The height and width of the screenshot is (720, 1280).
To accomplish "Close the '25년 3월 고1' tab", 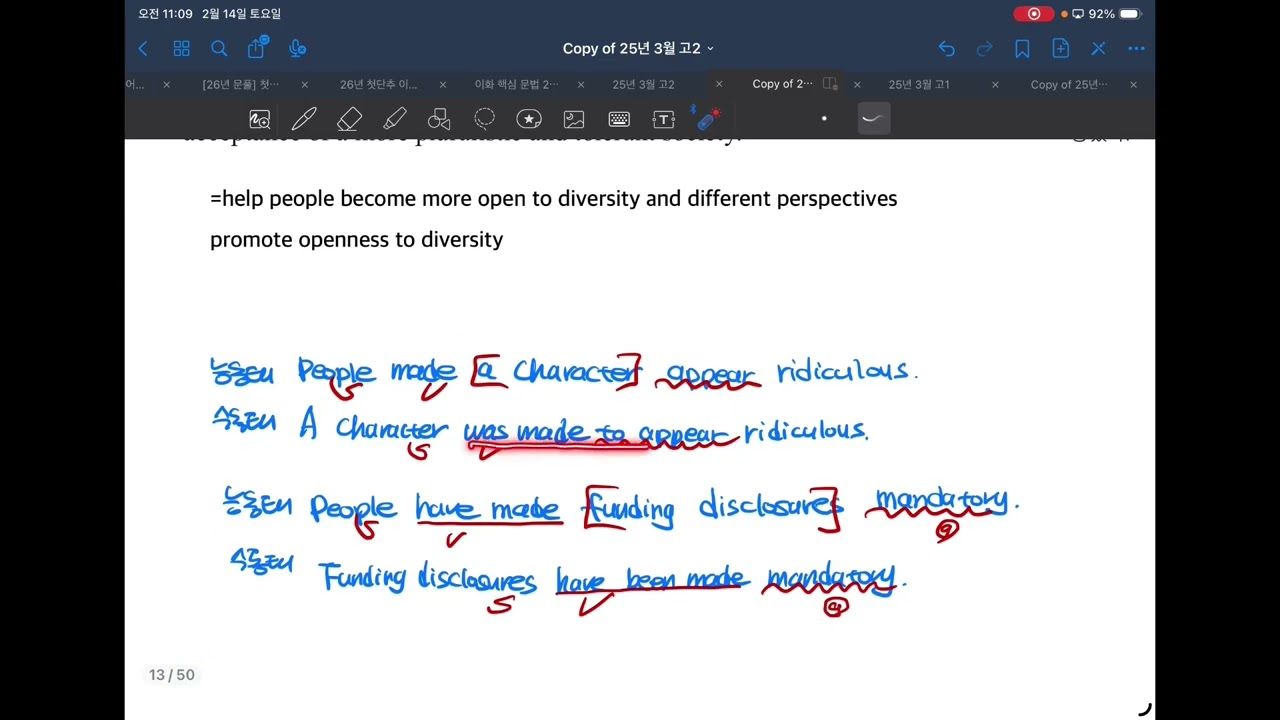I will (x=995, y=85).
